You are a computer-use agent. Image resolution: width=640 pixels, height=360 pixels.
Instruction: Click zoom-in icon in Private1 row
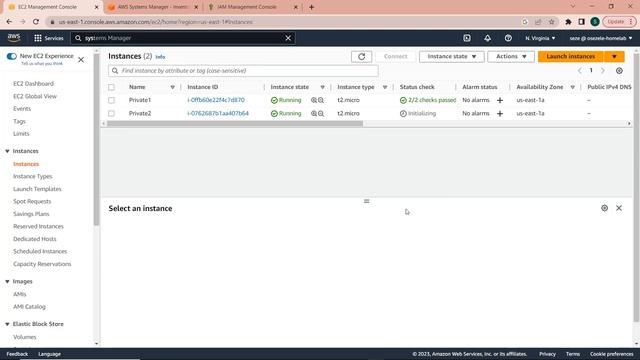coord(314,100)
